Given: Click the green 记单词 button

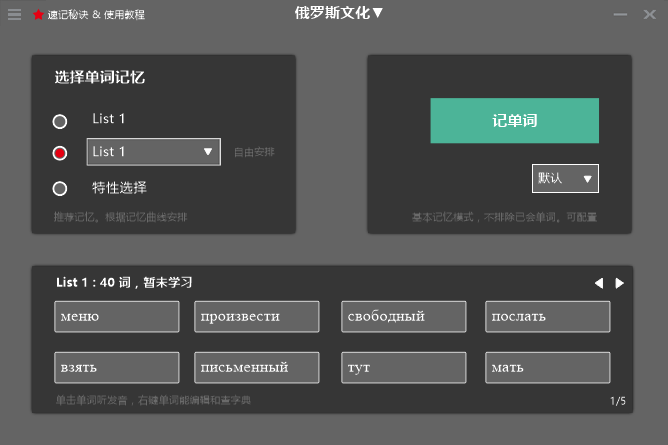Looking at the screenshot, I should (514, 121).
